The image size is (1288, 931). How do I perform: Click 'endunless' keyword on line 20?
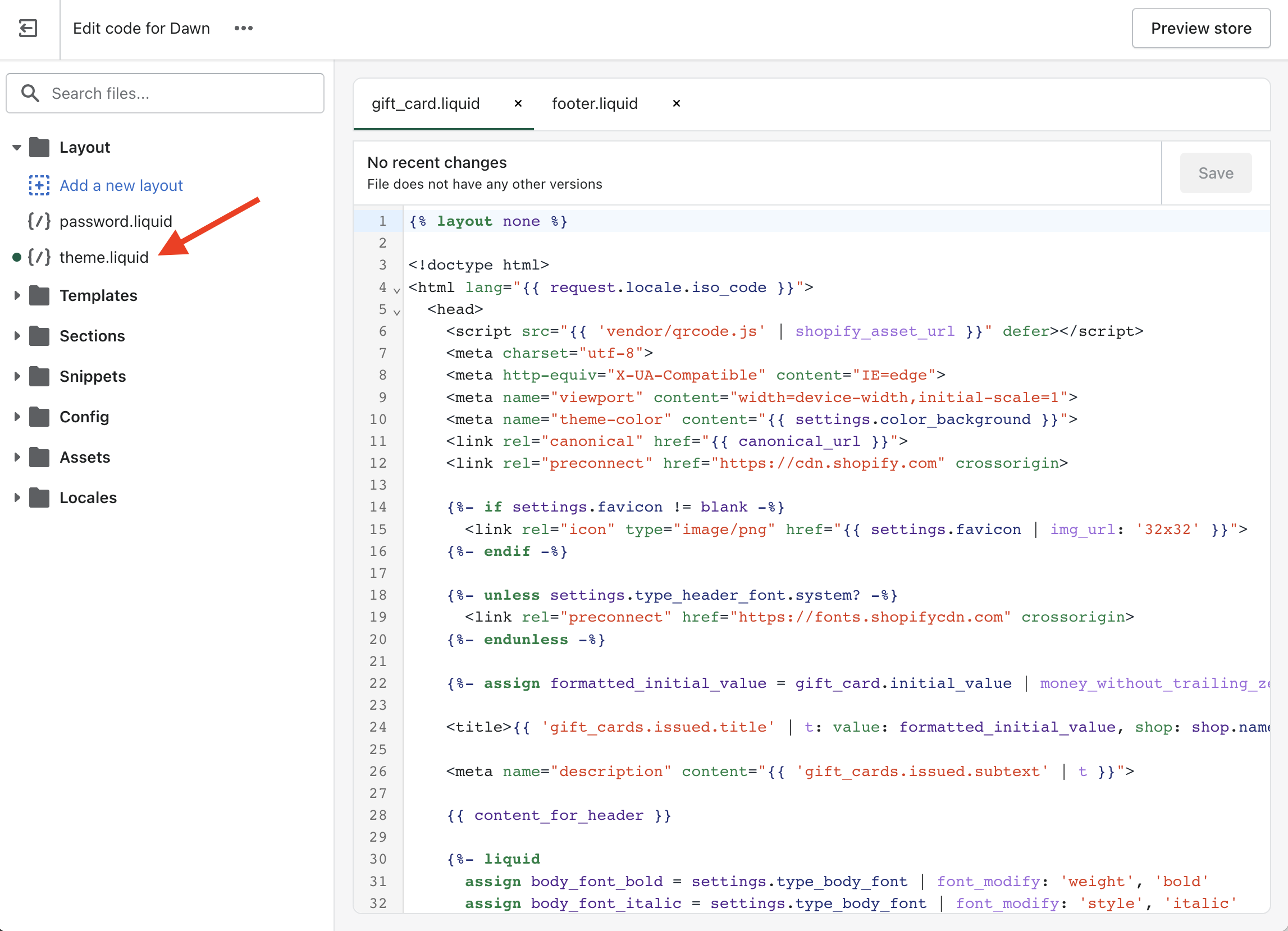point(526,640)
